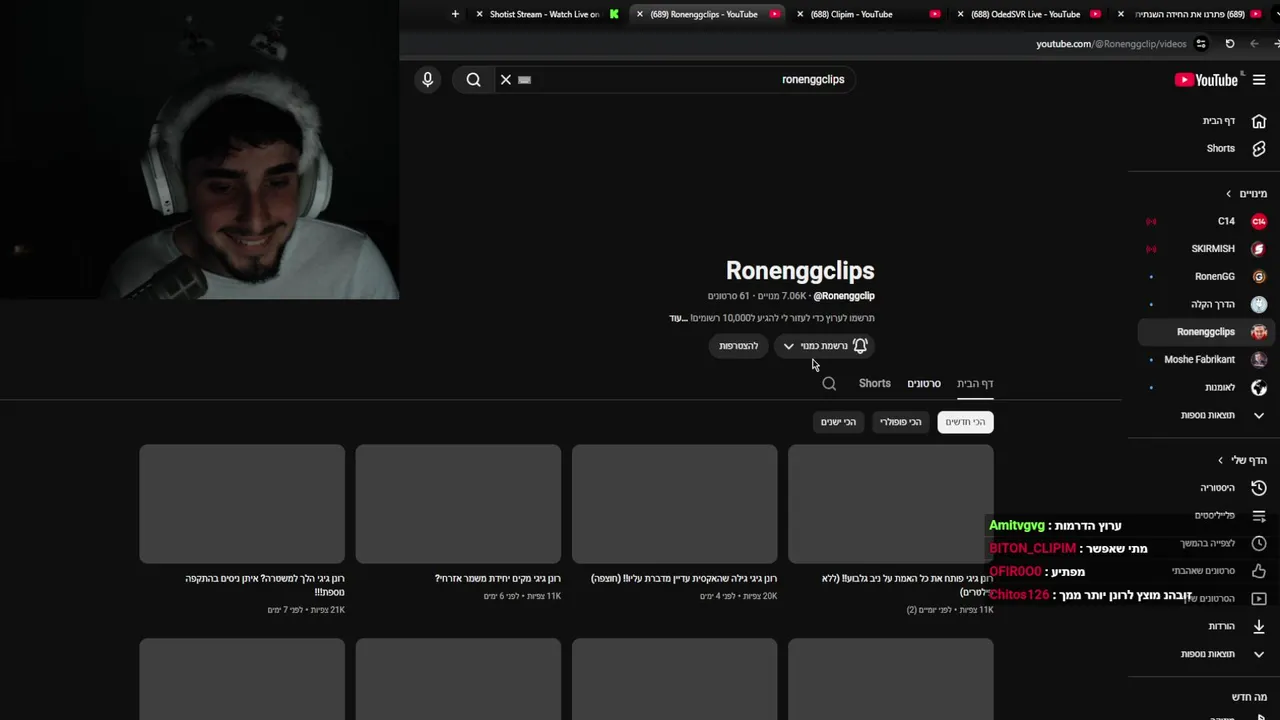Sort videos by oldest 'הכי ישנים' chip

pos(838,422)
